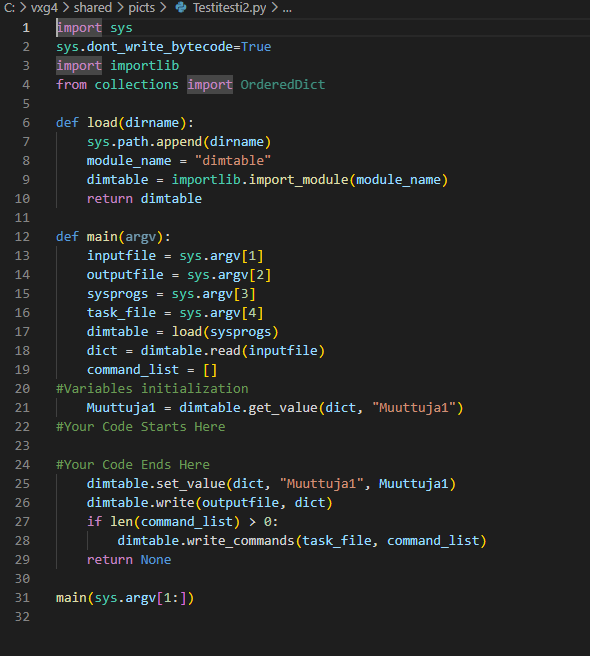The image size is (590, 656).
Task: Click line number 12 in gutter
Action: tap(22, 237)
